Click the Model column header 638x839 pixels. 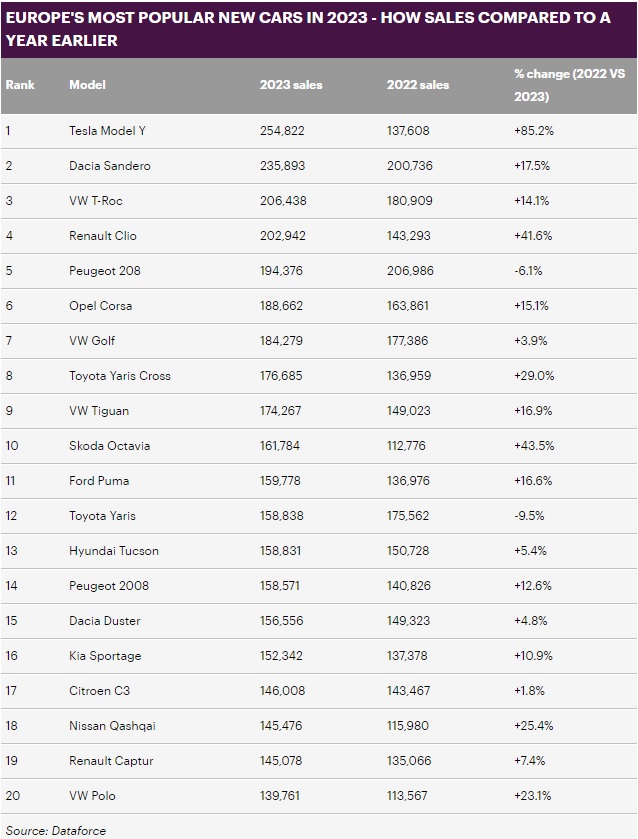click(87, 85)
